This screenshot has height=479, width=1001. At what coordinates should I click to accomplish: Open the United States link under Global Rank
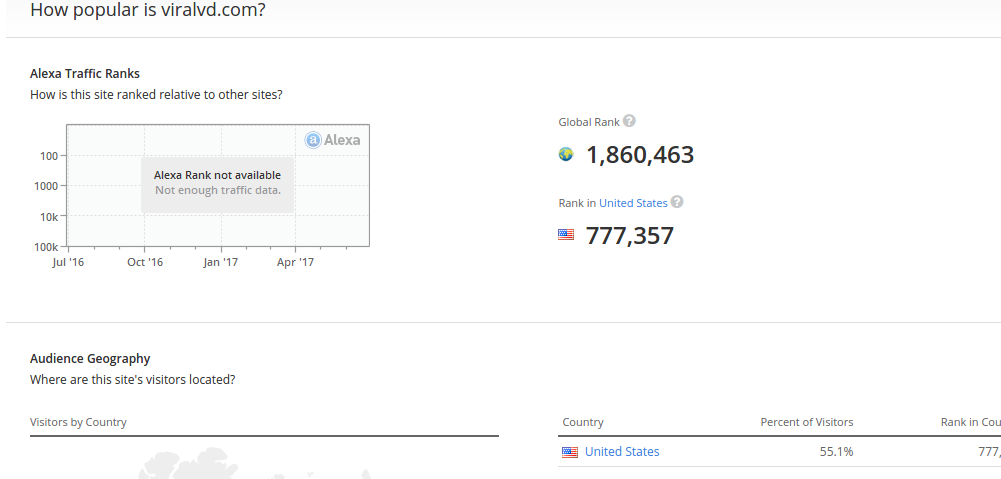[633, 203]
